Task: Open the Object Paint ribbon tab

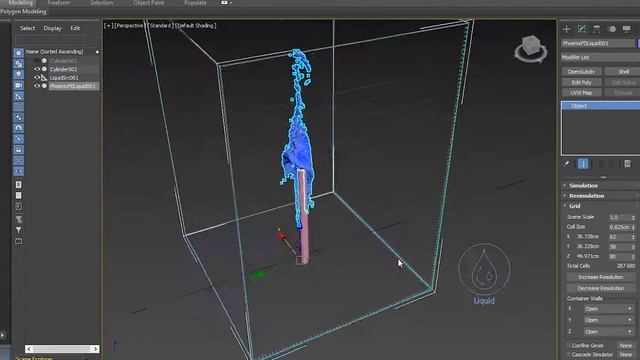Action: (149, 3)
